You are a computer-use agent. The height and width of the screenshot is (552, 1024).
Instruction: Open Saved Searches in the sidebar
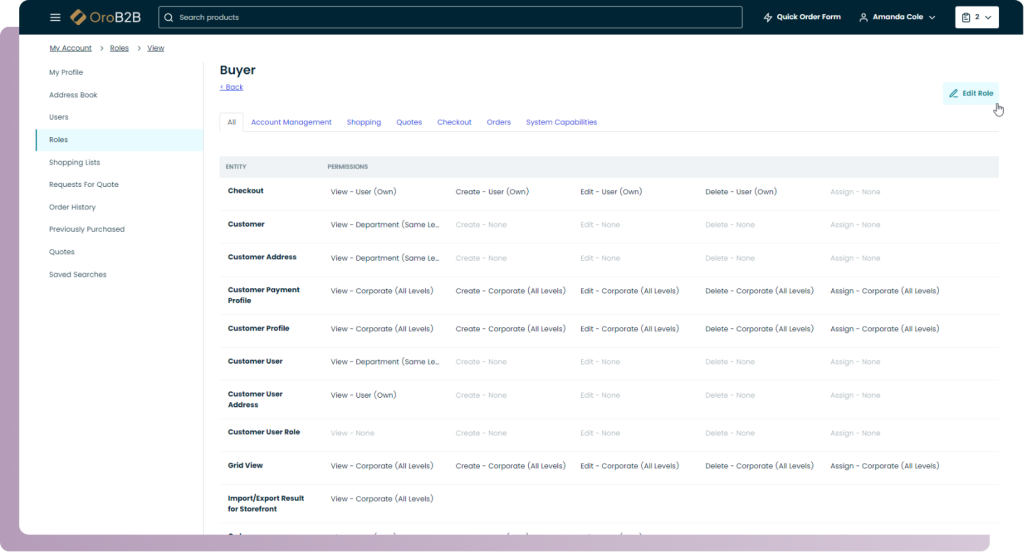coord(77,275)
